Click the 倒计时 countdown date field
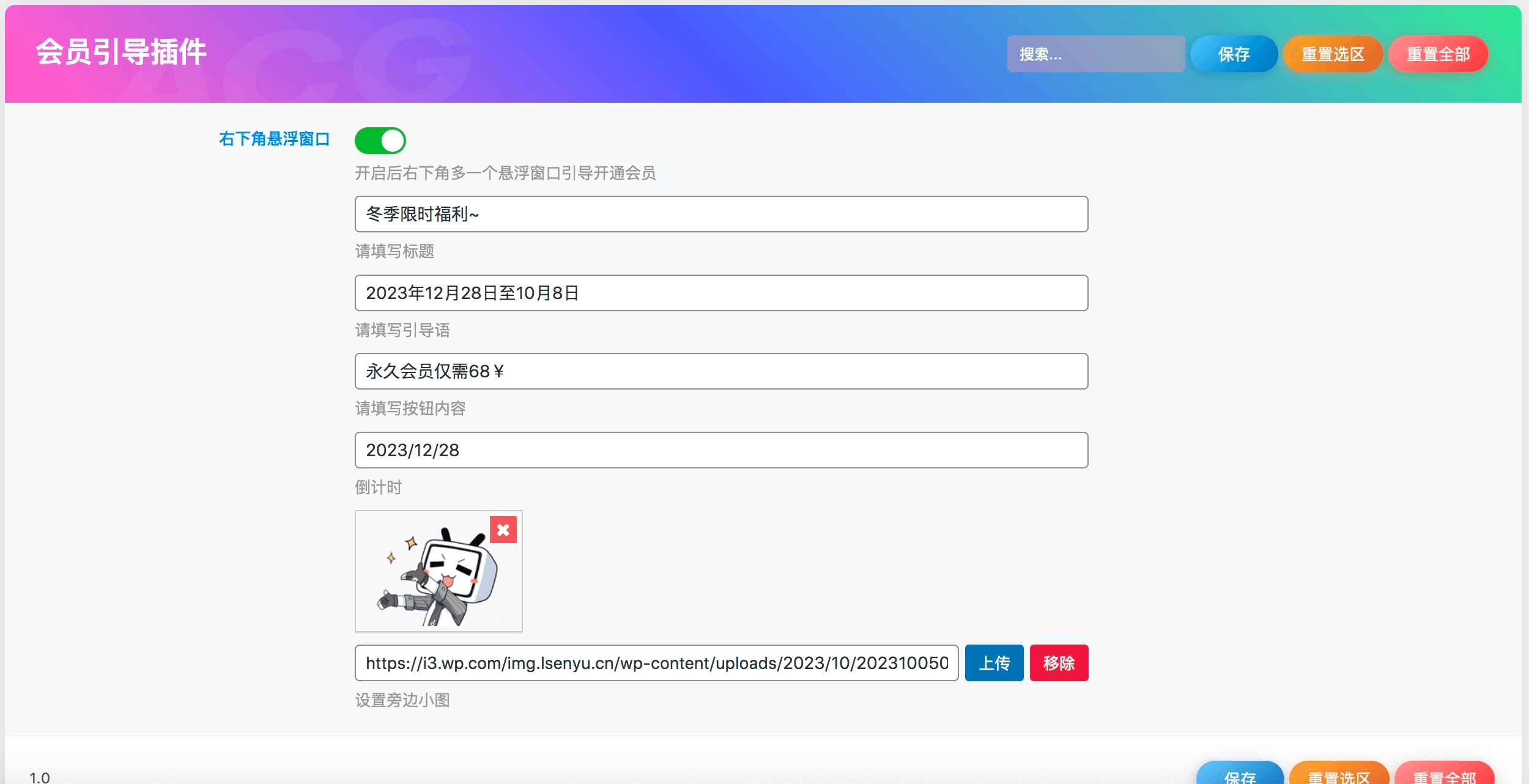 pyautogui.click(x=722, y=450)
